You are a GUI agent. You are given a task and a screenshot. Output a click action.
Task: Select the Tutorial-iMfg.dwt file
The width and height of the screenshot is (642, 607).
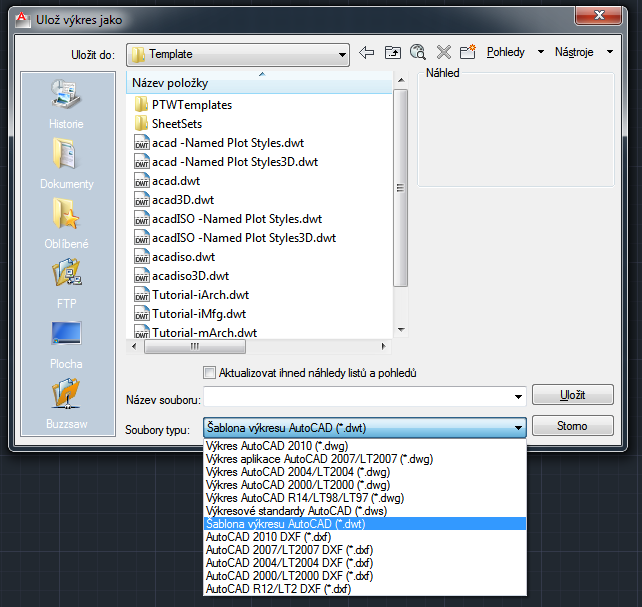190,314
